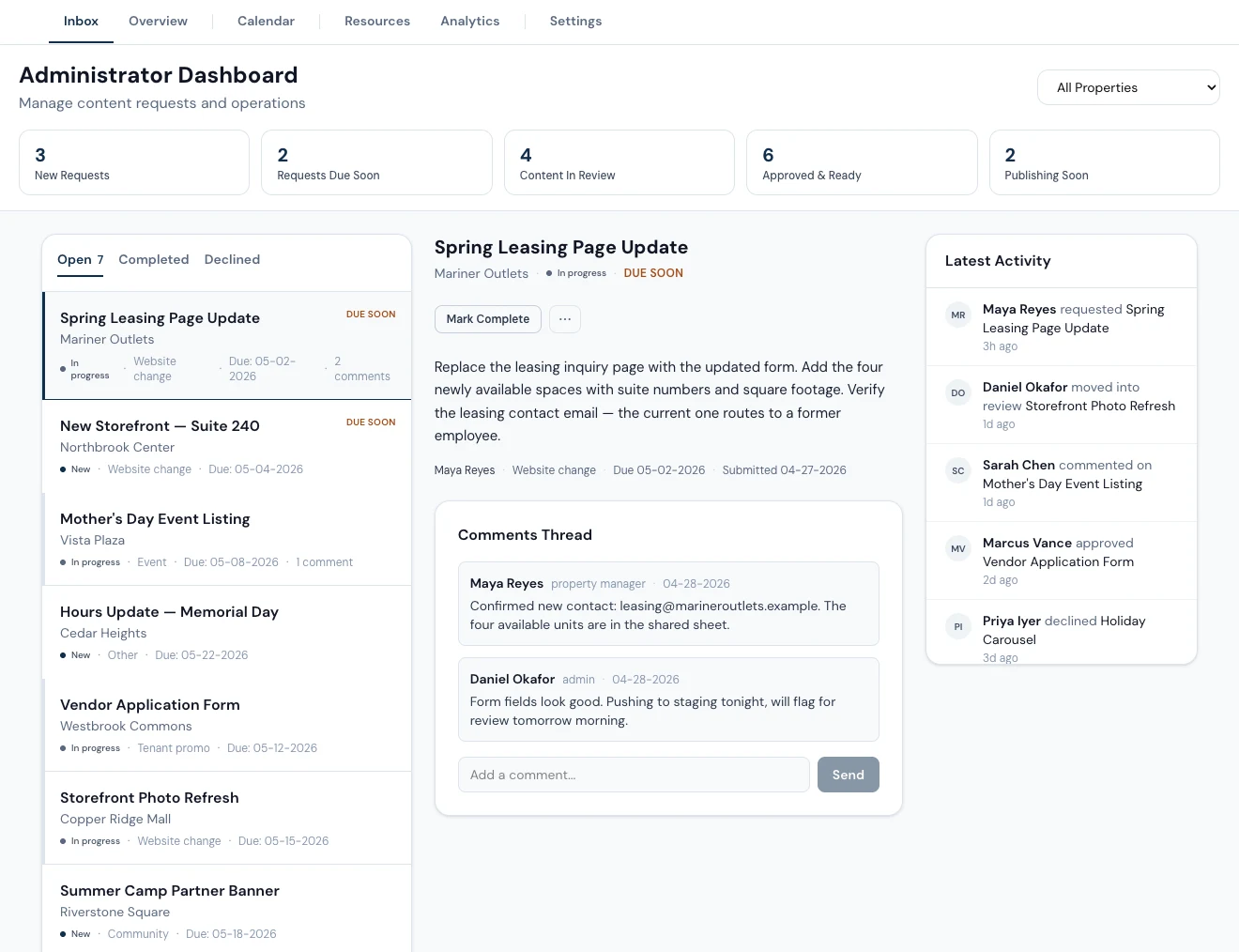
Task: Open the Vendor Application Form request
Action: point(227,726)
